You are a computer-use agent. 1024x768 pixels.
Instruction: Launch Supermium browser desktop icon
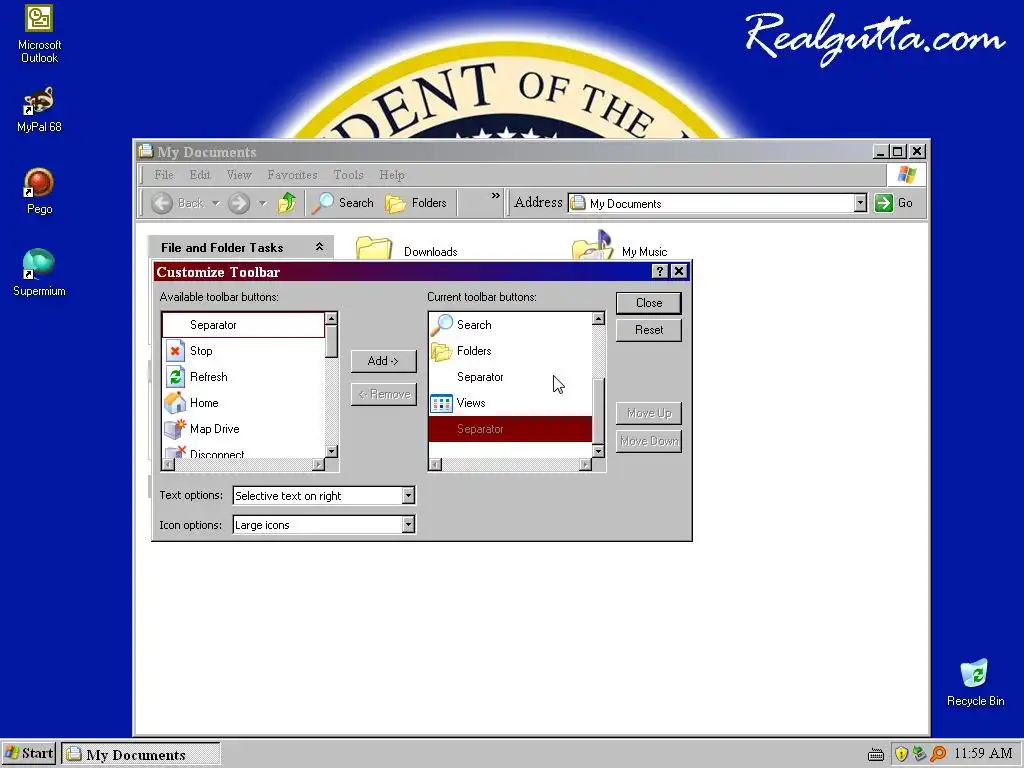click(x=39, y=273)
